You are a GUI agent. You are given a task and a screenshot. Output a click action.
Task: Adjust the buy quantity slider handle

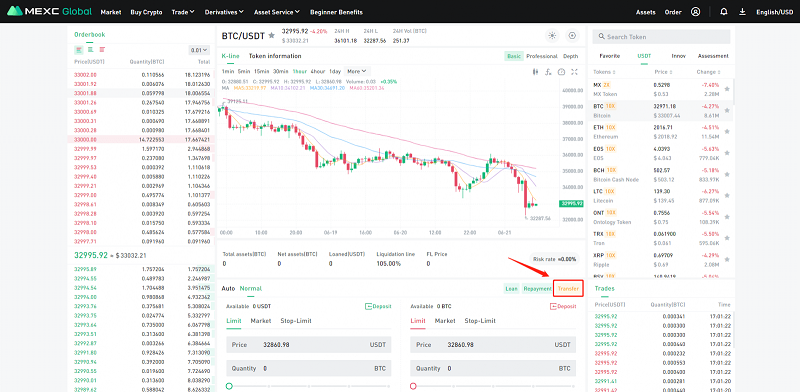229,386
